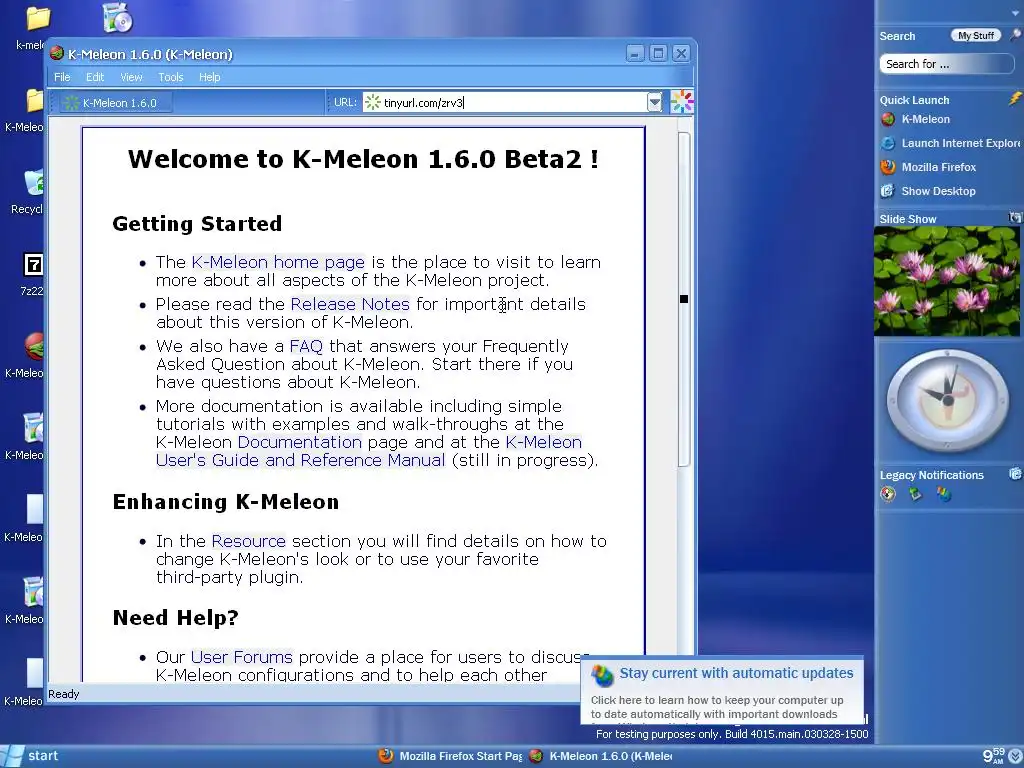The height and width of the screenshot is (768, 1024).
Task: Open the View menu
Action: (131, 77)
